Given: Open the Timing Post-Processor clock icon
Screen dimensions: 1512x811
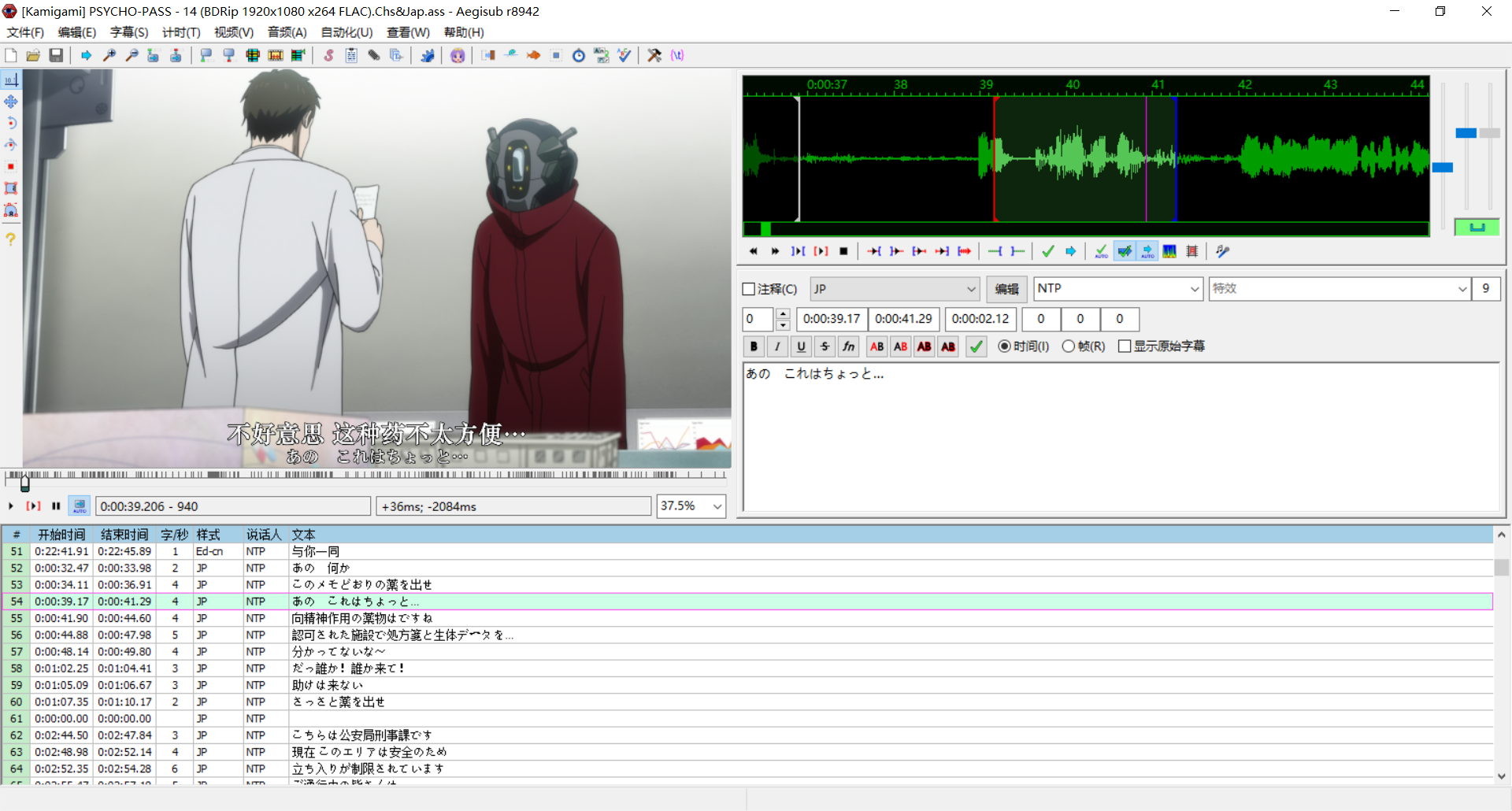Looking at the screenshot, I should [x=579, y=55].
